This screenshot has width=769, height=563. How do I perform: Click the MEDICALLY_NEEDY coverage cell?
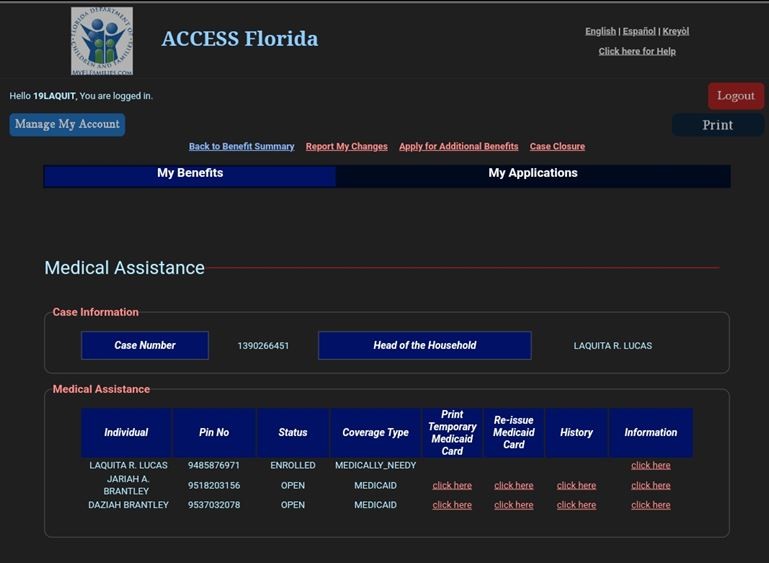tap(375, 465)
